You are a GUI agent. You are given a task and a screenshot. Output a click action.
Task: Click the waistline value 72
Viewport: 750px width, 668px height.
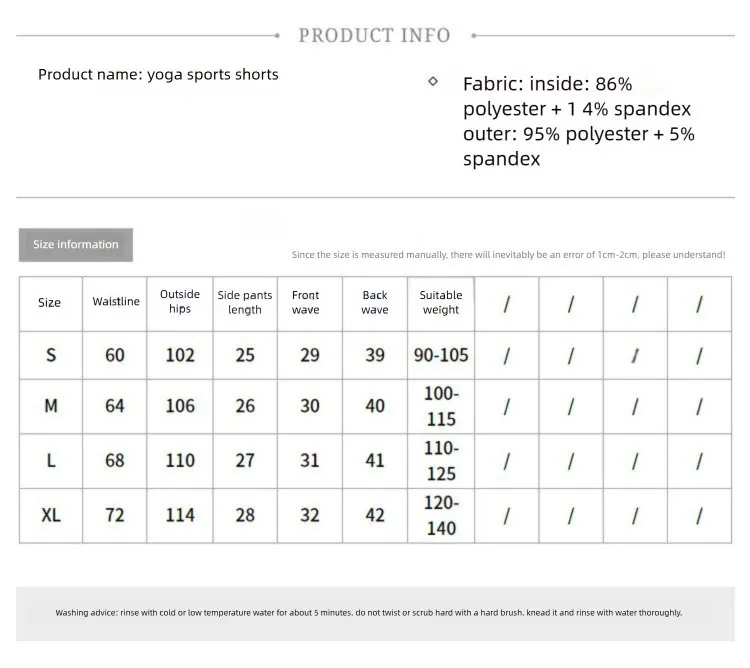click(x=115, y=515)
